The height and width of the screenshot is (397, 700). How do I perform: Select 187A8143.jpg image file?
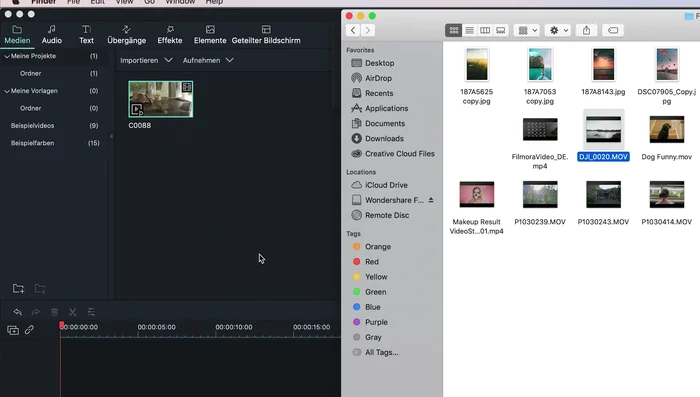(603, 71)
